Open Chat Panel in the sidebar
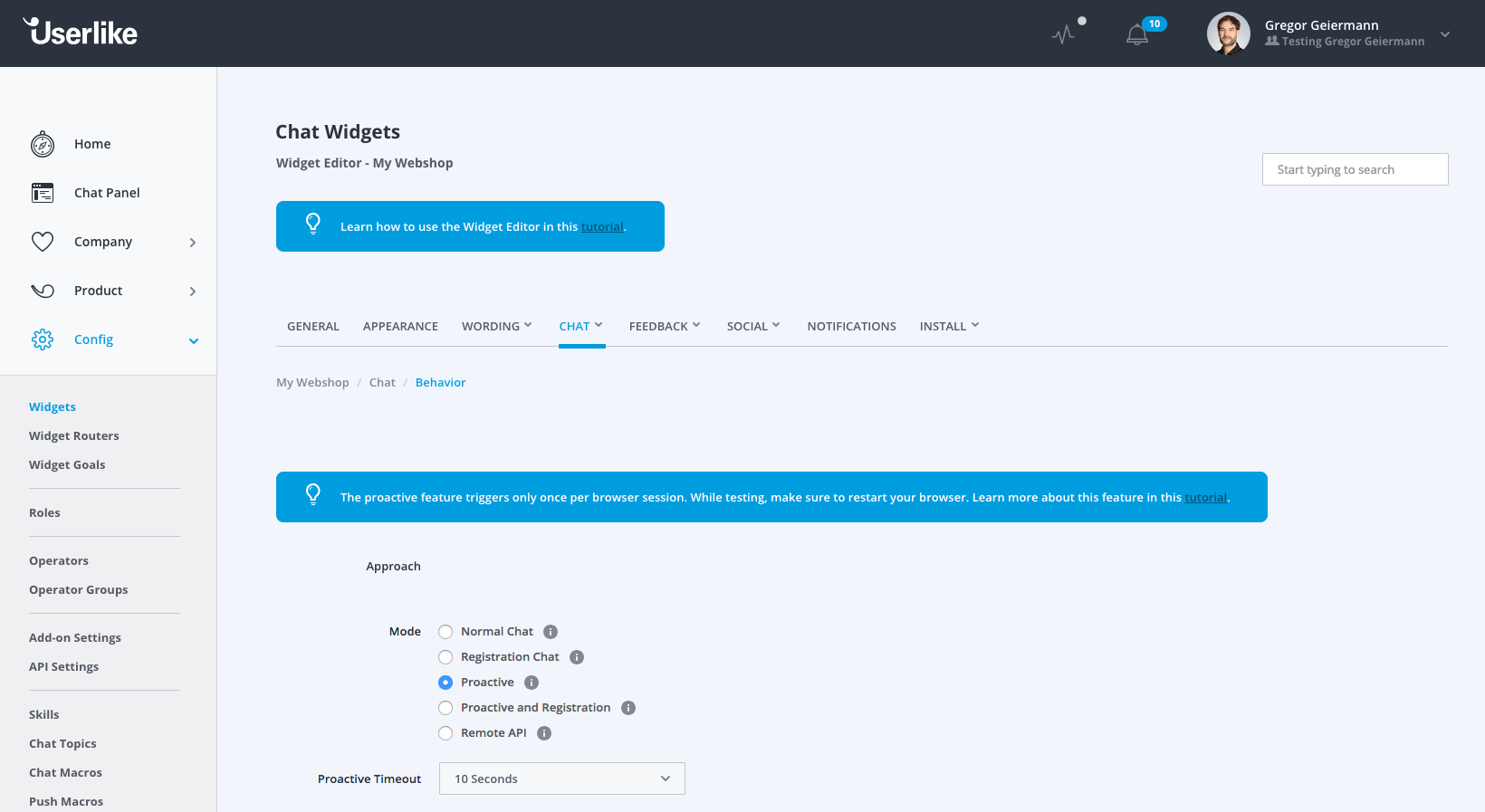1485x812 pixels. pyautogui.click(x=107, y=193)
